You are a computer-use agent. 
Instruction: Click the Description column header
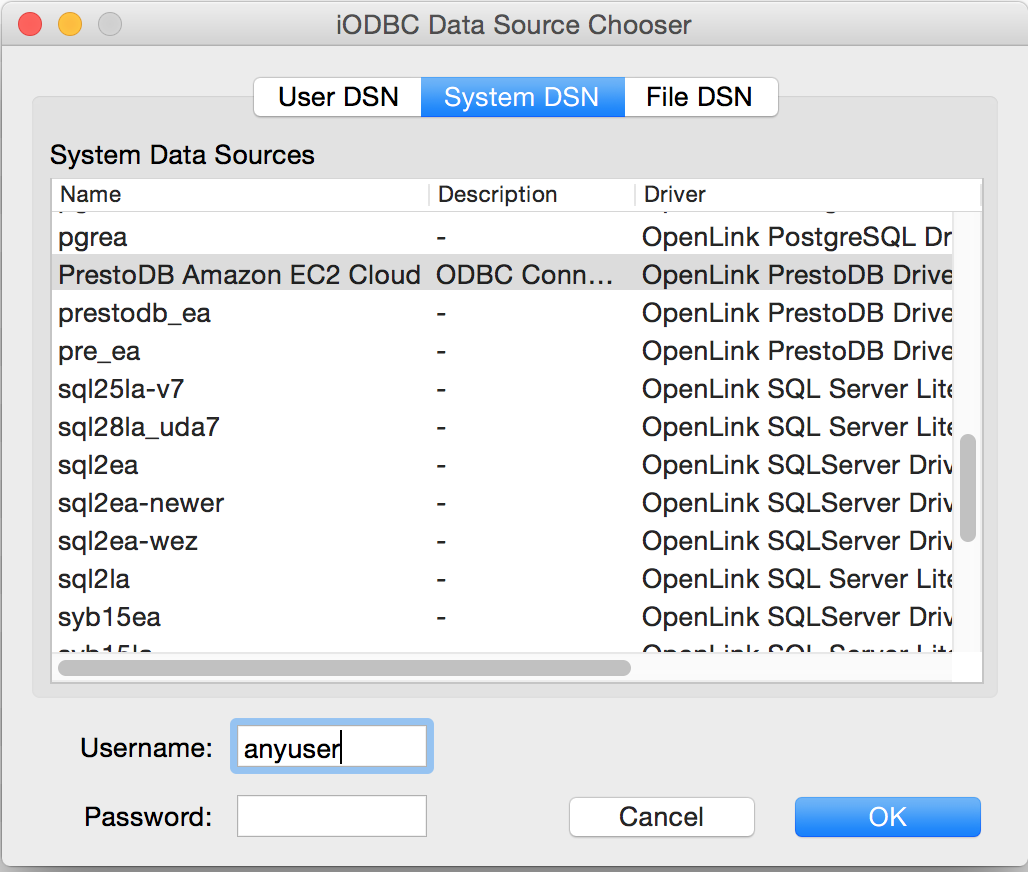(532, 195)
